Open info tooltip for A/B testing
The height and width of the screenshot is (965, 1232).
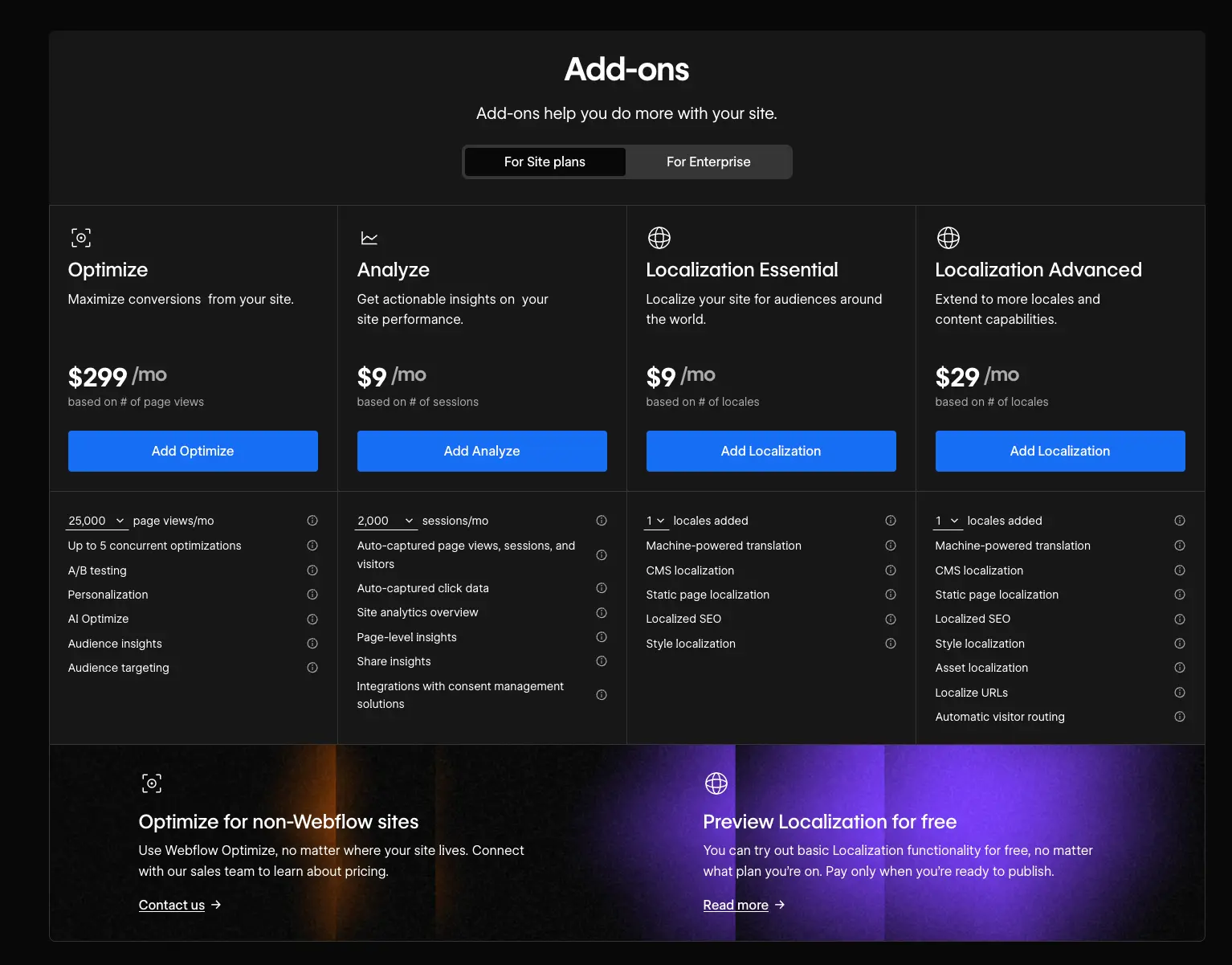tap(312, 570)
